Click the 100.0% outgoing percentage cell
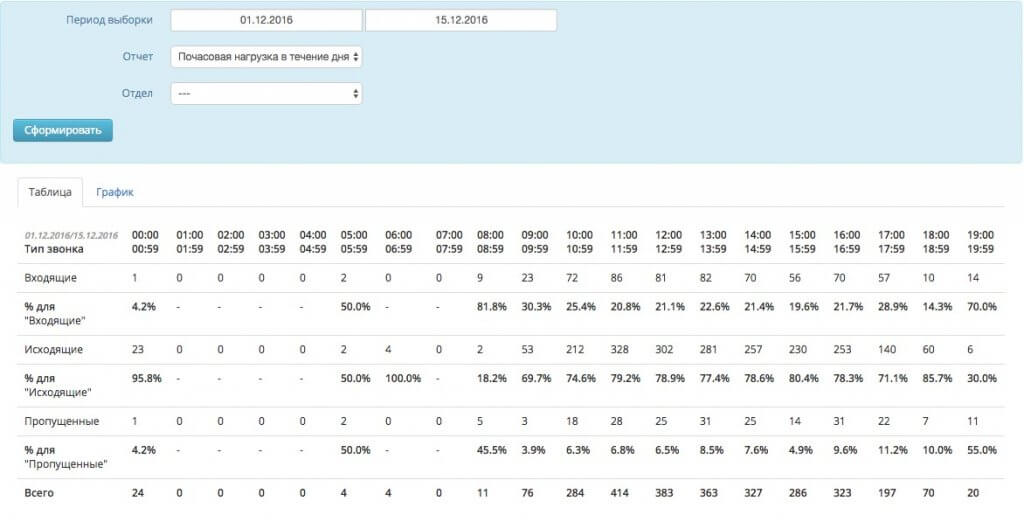Image resolution: width=1024 pixels, height=529 pixels. tap(404, 378)
